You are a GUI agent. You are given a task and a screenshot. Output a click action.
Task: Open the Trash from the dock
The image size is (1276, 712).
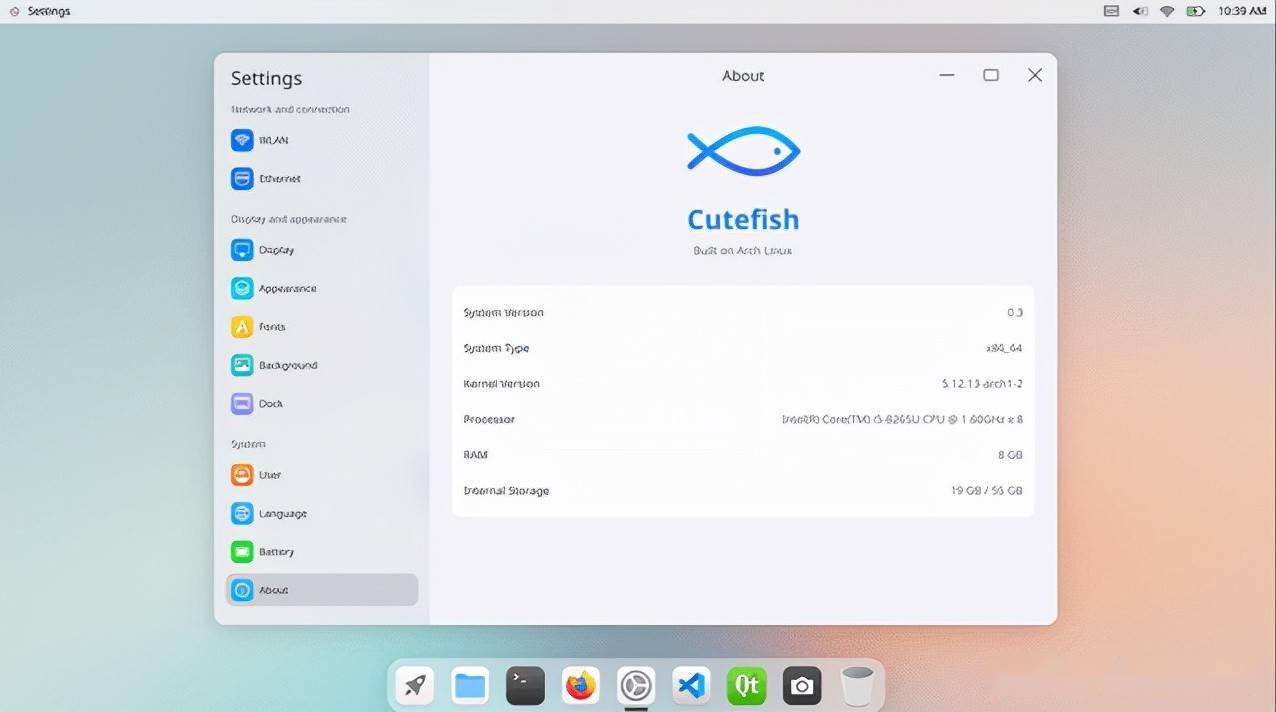click(x=857, y=686)
